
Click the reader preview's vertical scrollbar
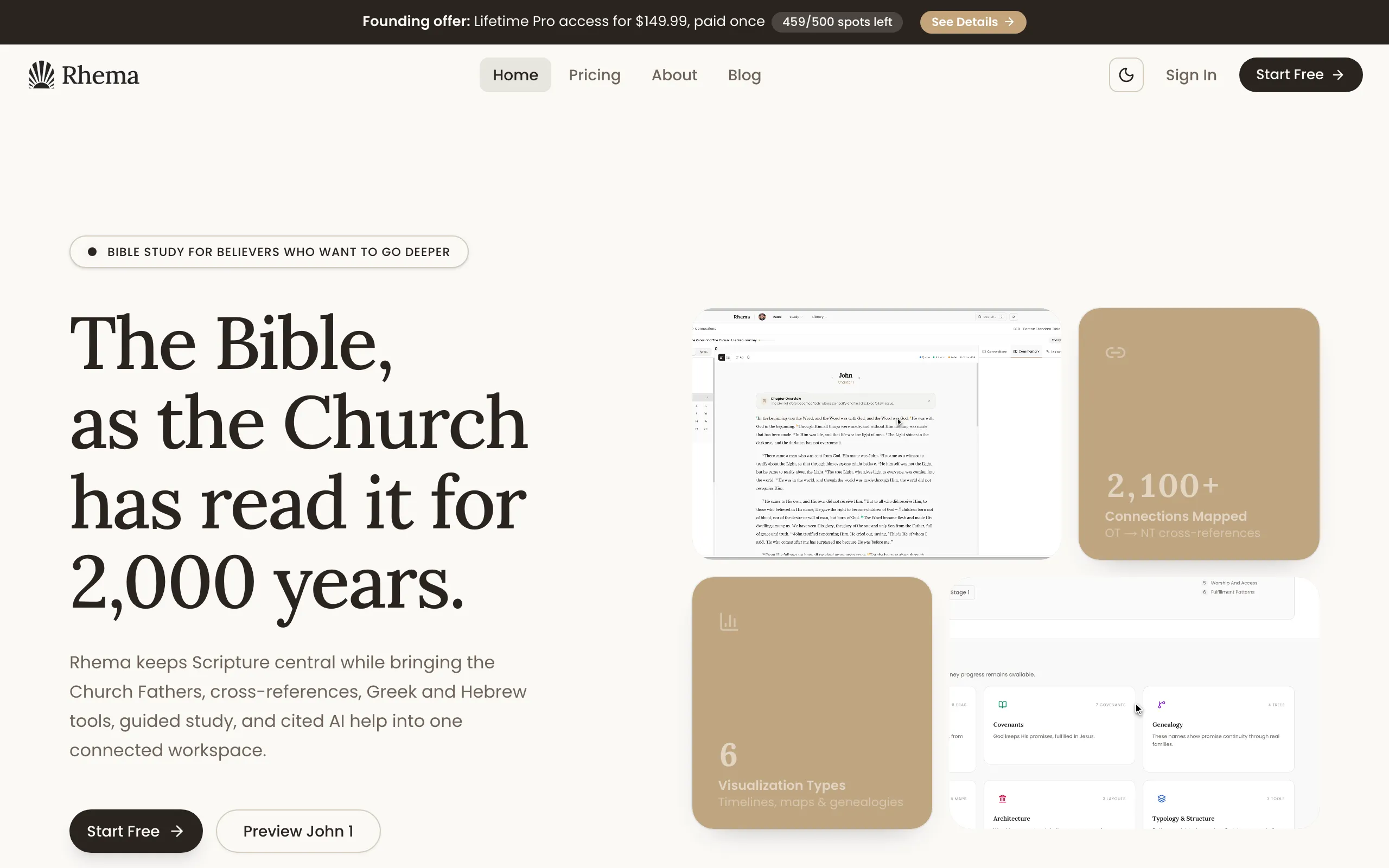(x=977, y=395)
